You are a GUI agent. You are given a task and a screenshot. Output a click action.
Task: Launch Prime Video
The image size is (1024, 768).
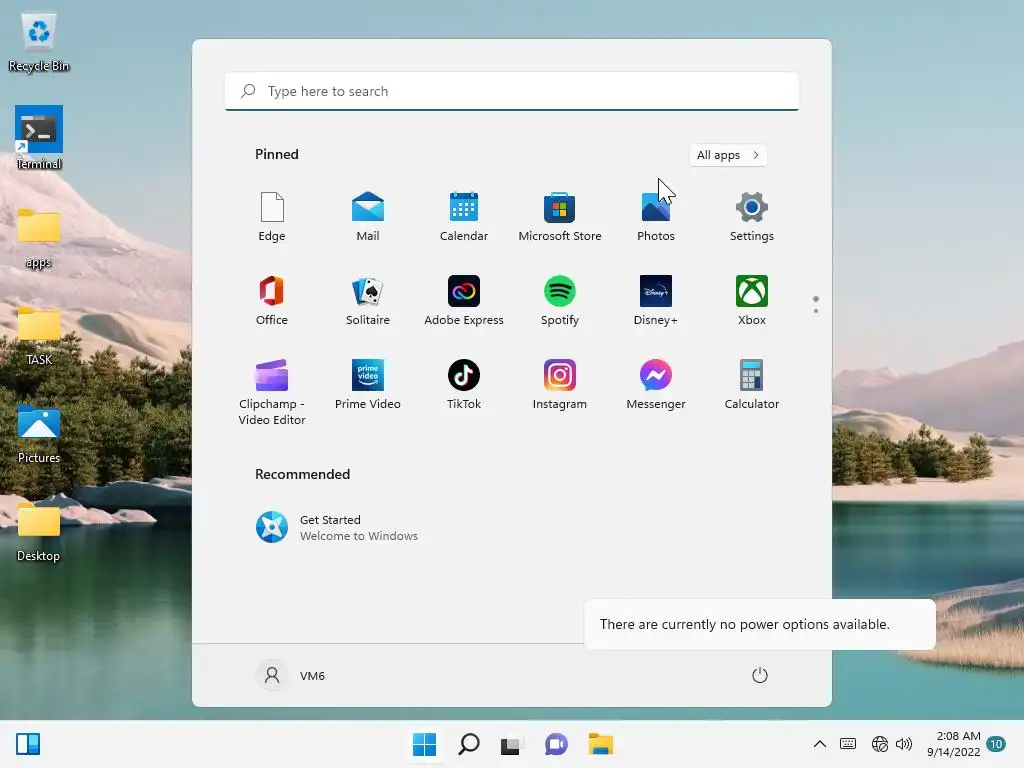pos(368,385)
